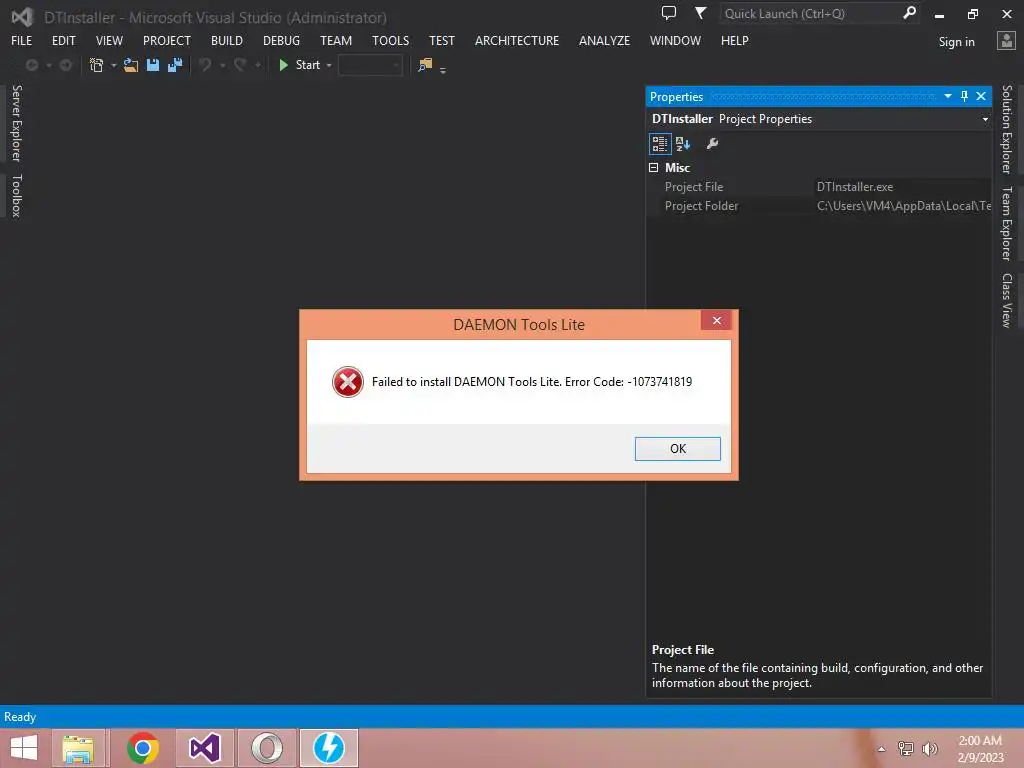The height and width of the screenshot is (768, 1024).
Task: Toggle auto-hide pin on Properties panel
Action: (965, 96)
